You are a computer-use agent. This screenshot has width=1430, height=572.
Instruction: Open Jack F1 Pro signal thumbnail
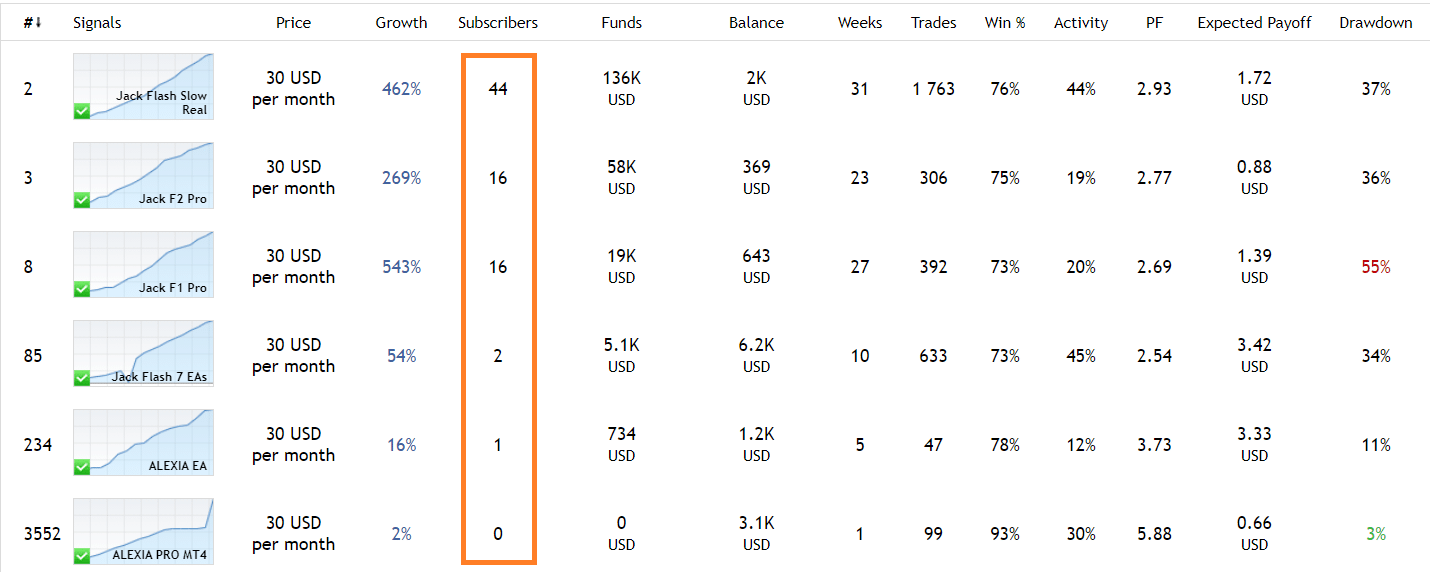[x=143, y=265]
